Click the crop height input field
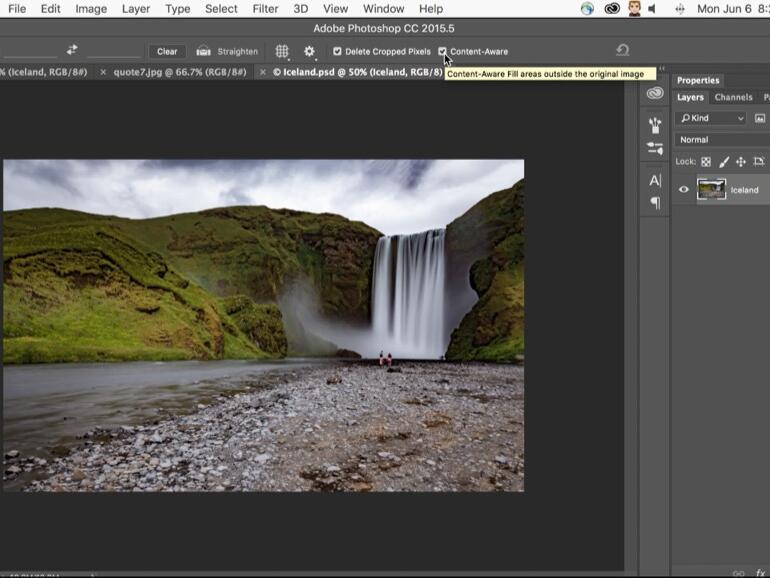Screen dimensions: 770x578 (114, 51)
